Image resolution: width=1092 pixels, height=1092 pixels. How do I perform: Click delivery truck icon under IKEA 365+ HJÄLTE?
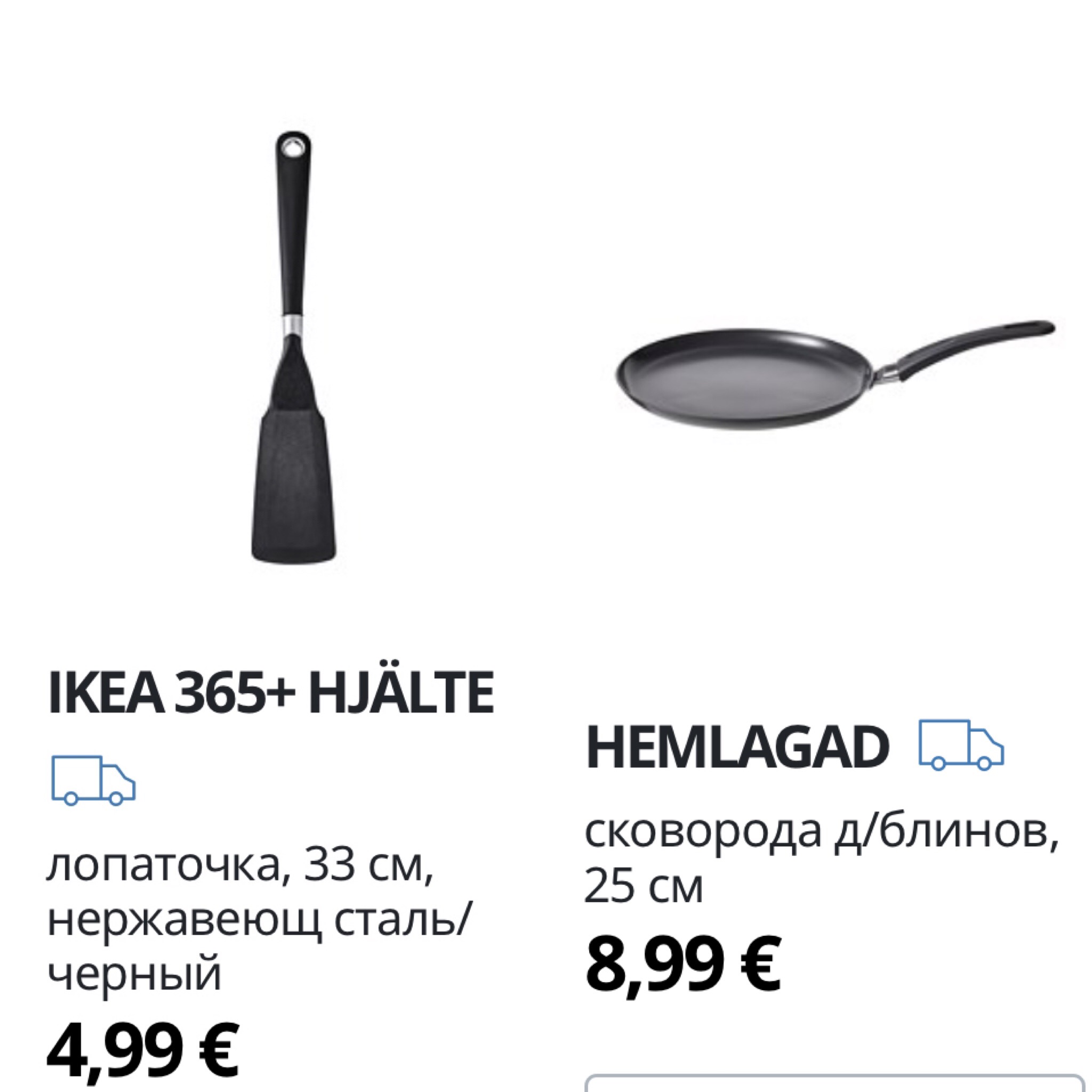[x=94, y=781]
